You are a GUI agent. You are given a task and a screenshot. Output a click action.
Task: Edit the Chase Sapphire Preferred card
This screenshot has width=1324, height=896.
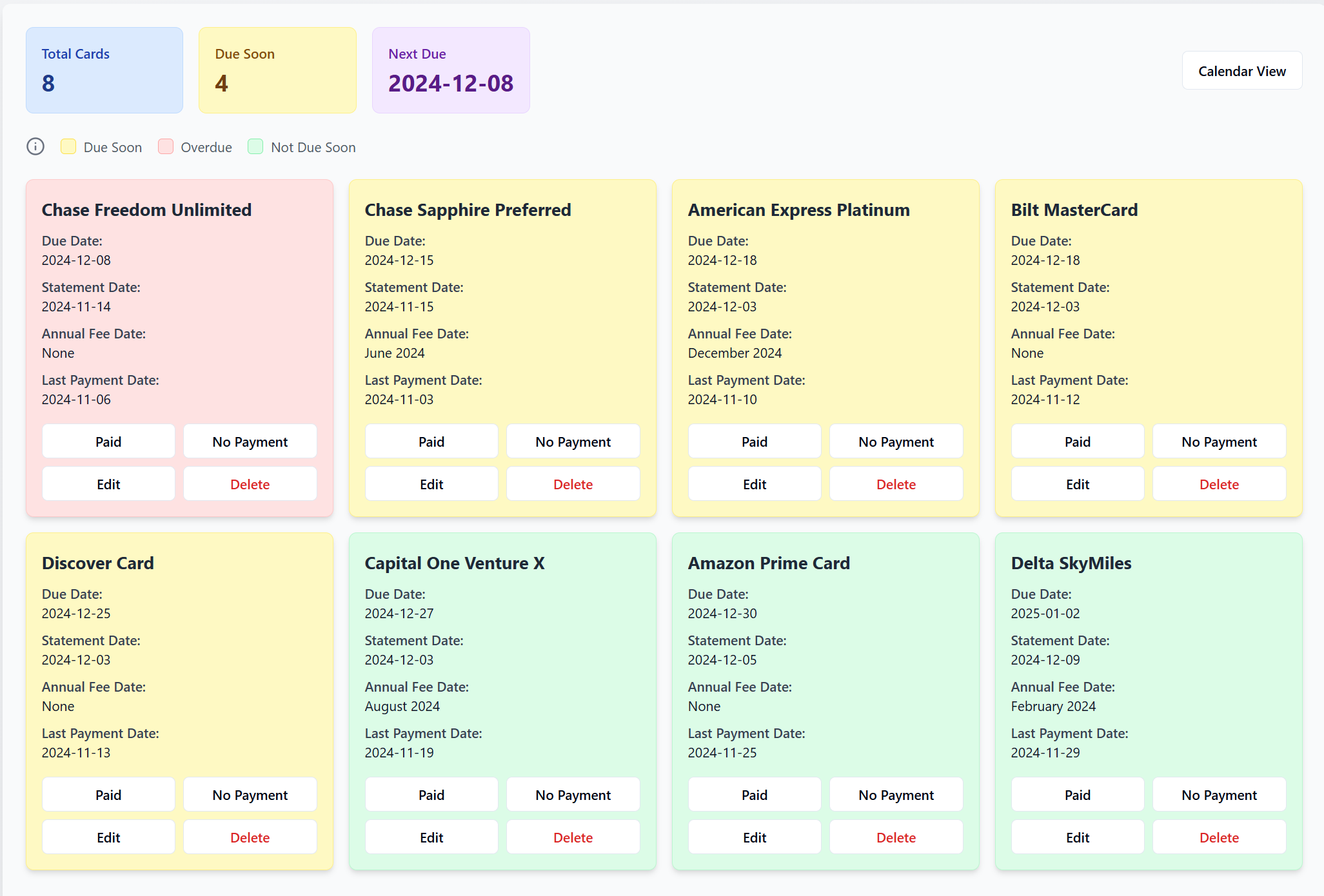(x=431, y=484)
